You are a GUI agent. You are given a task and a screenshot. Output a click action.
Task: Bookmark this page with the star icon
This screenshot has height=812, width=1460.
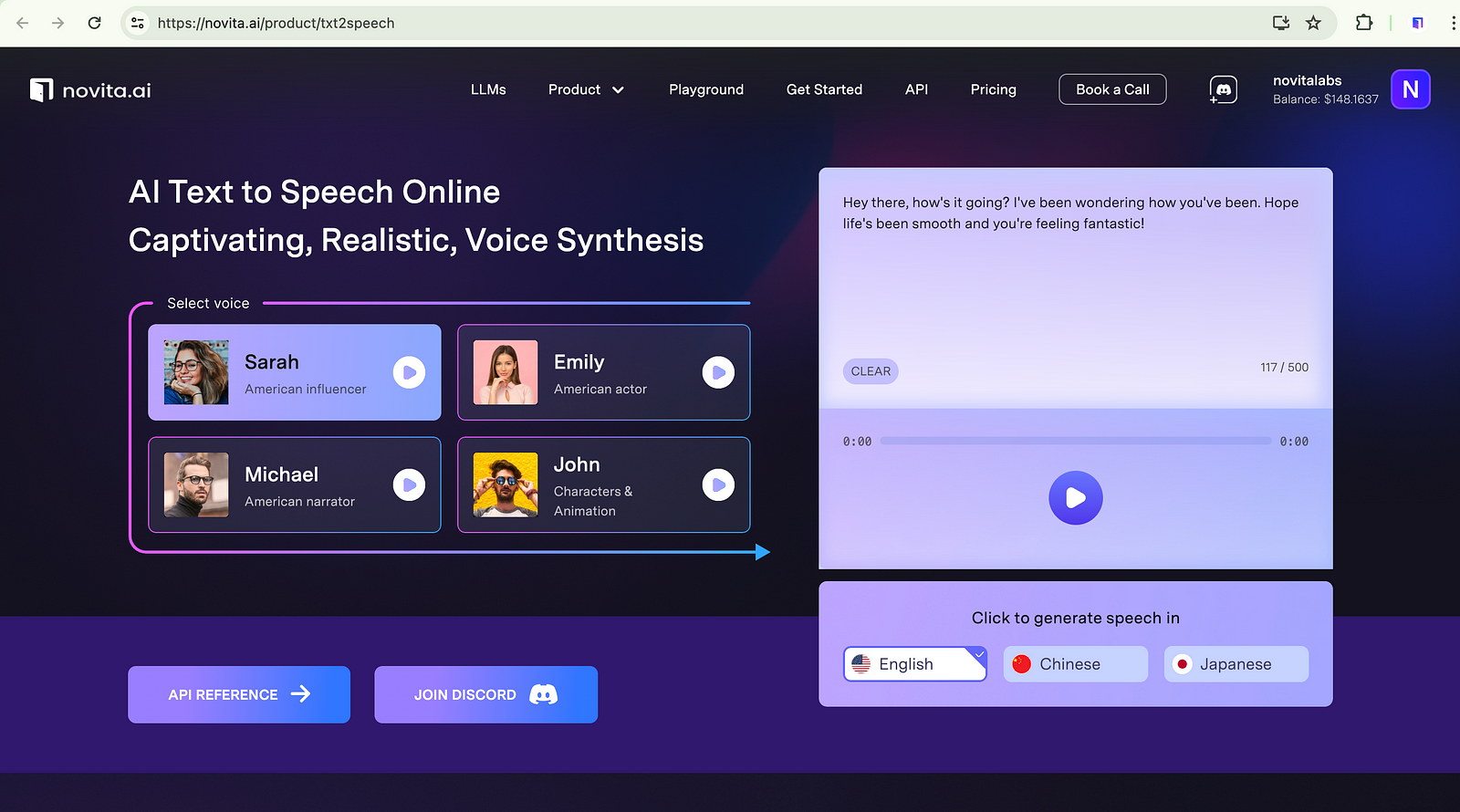1313,23
